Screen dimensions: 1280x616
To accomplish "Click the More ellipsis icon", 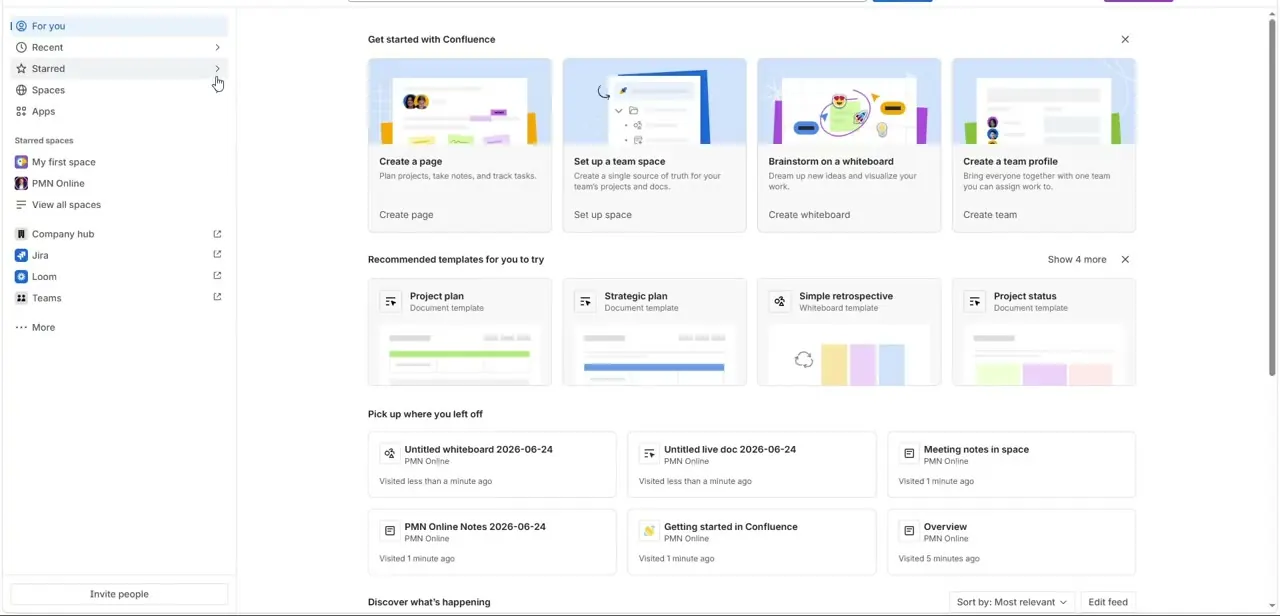I will pos(21,328).
